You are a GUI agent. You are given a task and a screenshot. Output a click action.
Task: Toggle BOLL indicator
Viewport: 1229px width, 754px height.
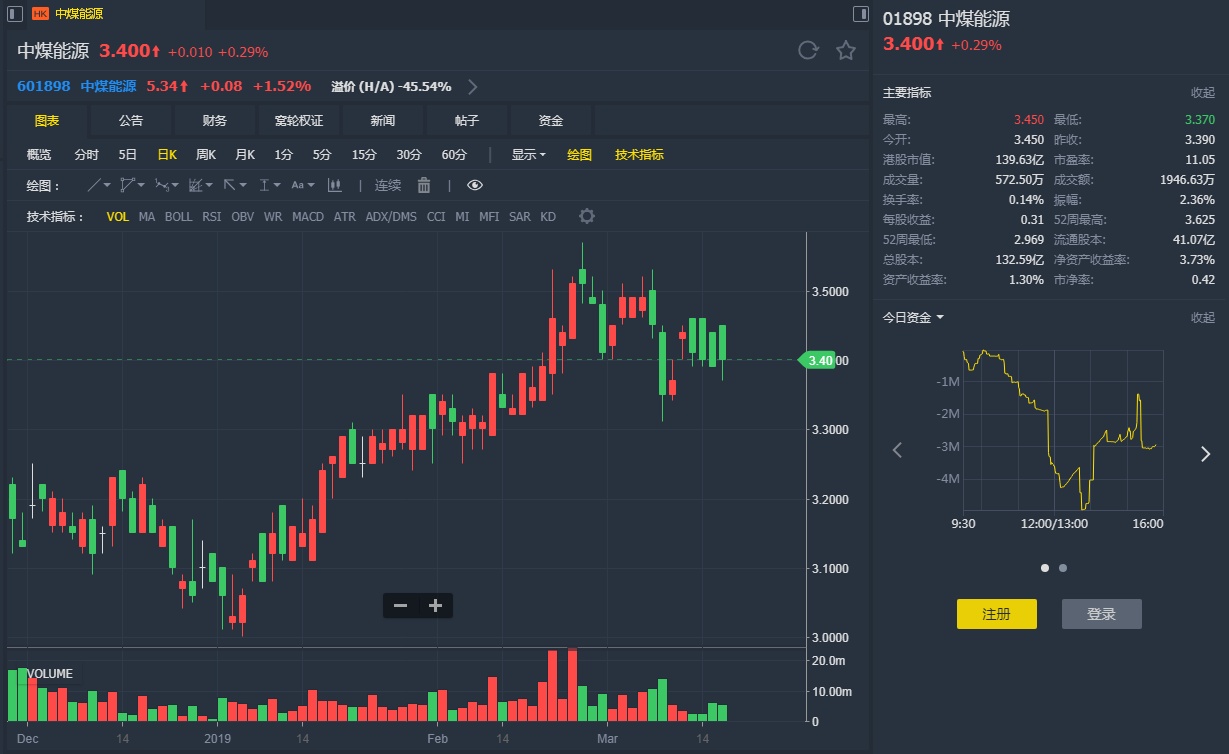[178, 217]
